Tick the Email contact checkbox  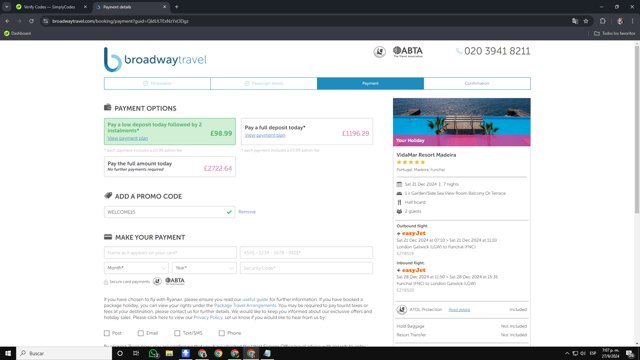click(141, 333)
